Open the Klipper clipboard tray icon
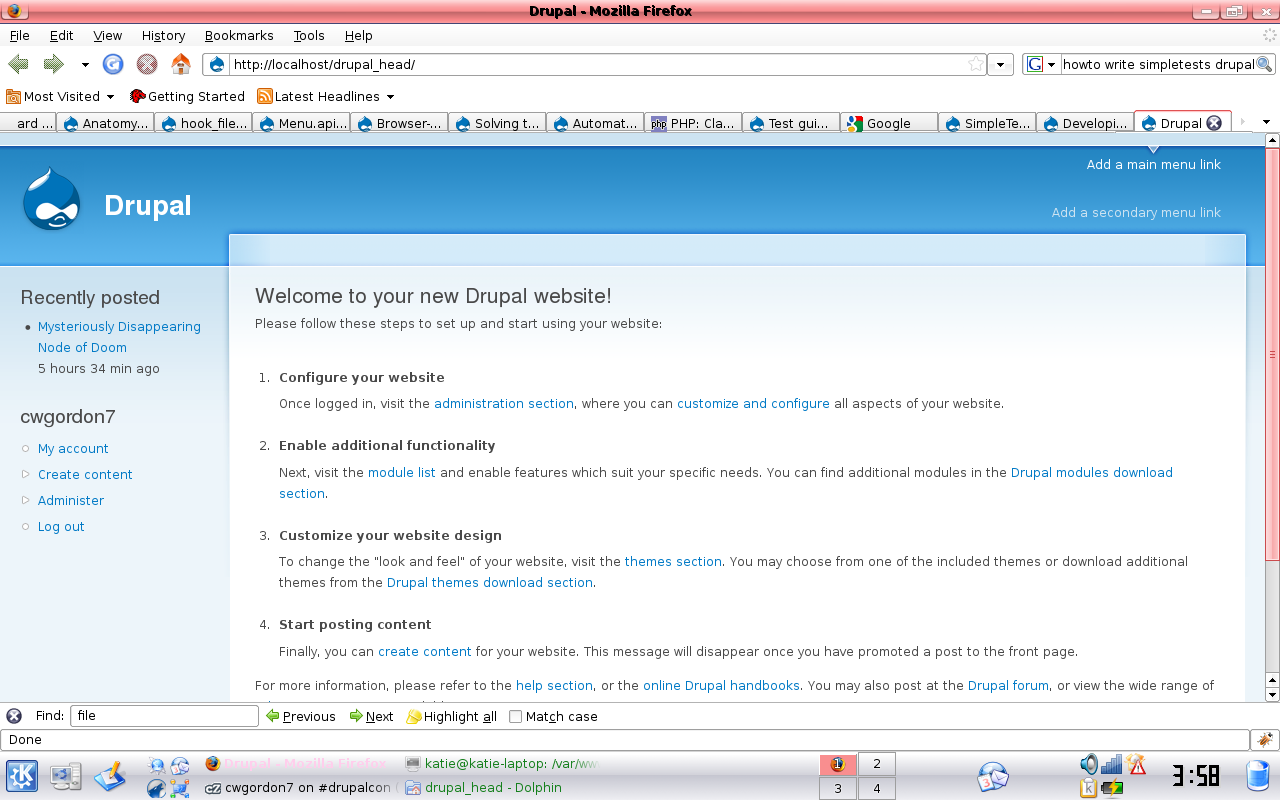This screenshot has width=1280, height=800. pos(1089,788)
